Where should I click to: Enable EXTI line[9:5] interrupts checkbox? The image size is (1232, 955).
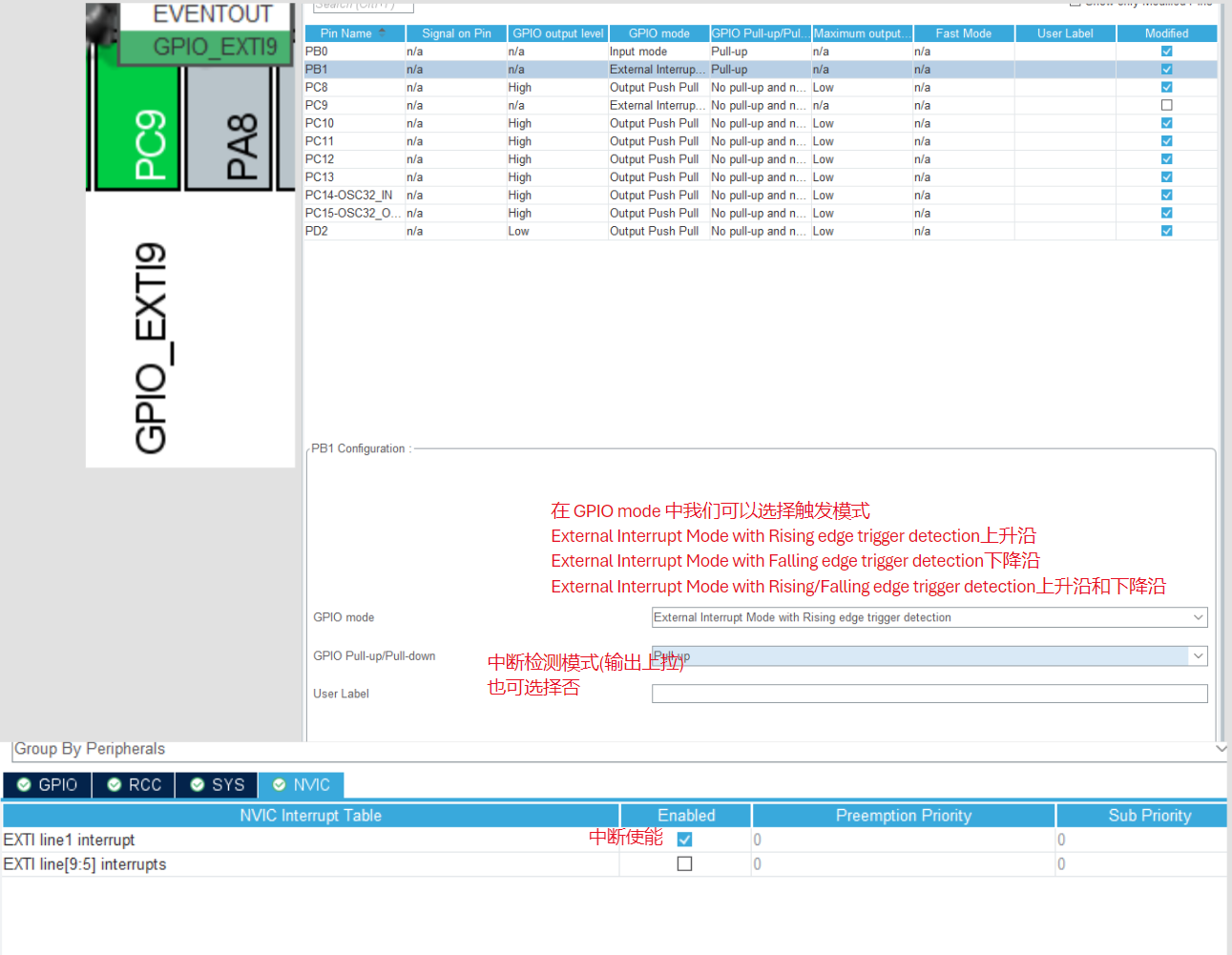[684, 863]
